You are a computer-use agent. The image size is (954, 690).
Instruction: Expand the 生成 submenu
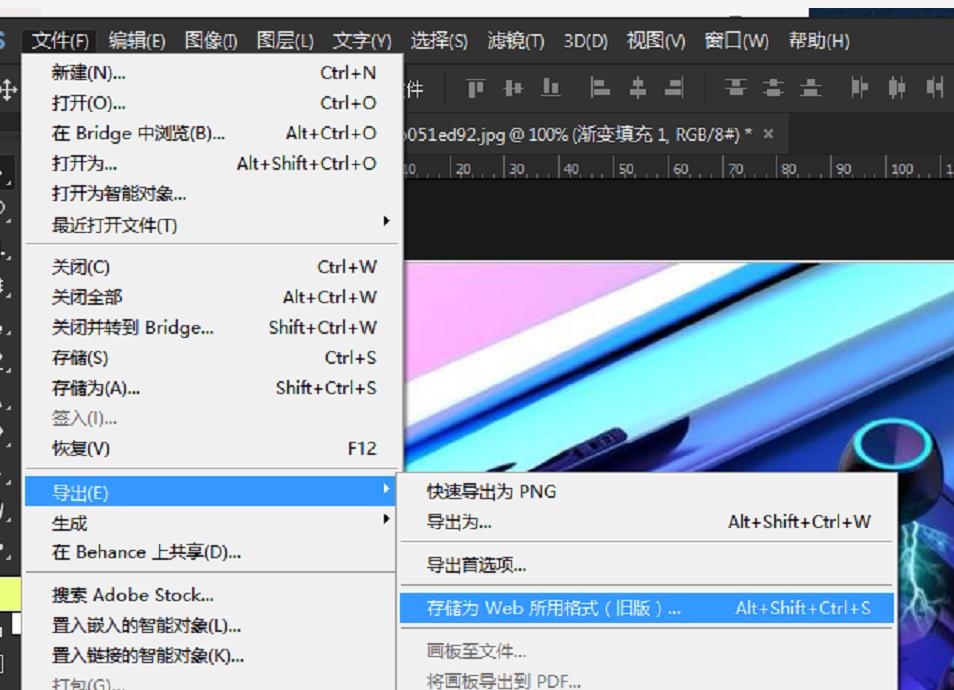point(211,522)
